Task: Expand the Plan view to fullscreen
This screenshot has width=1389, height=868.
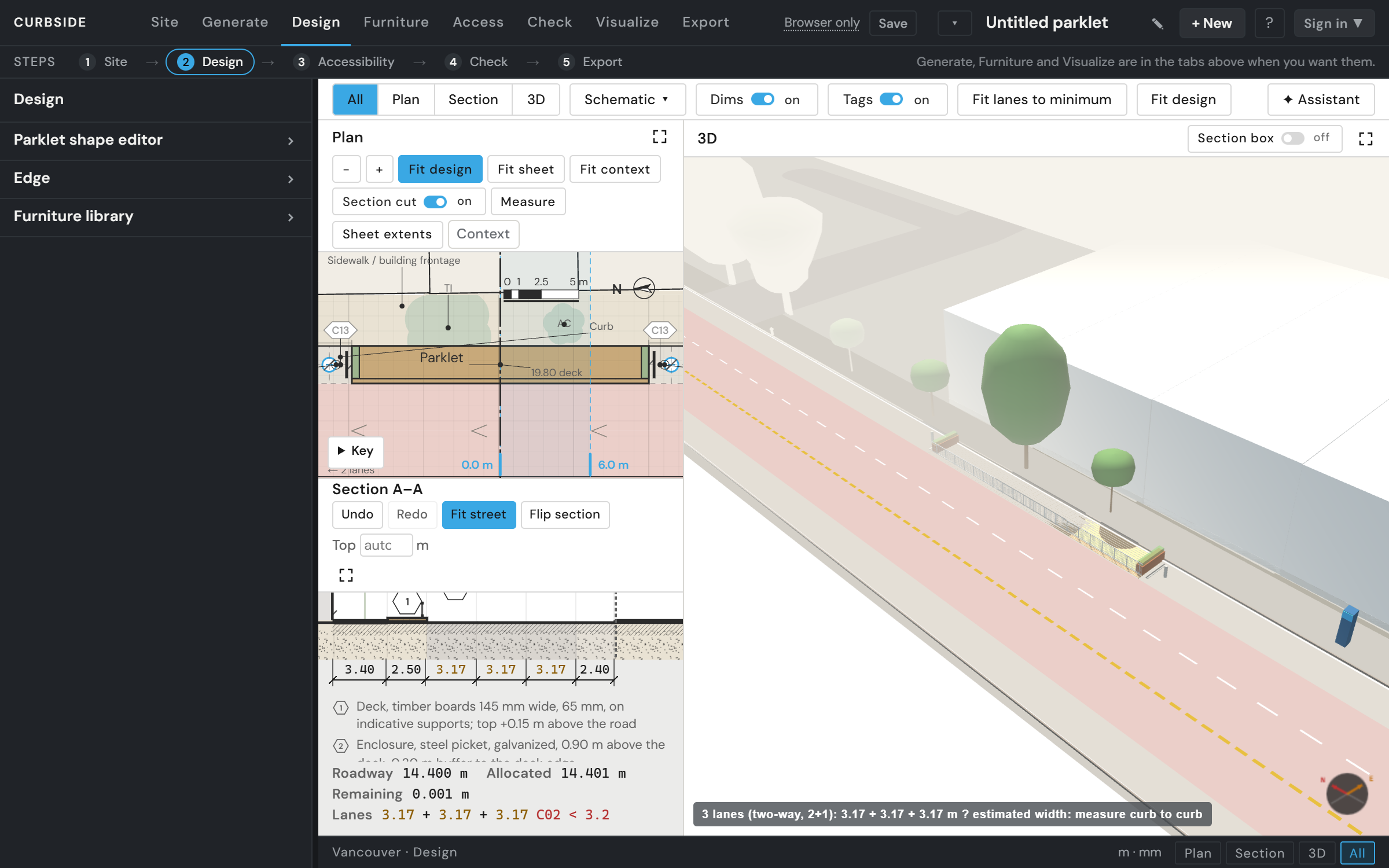Action: pyautogui.click(x=660, y=137)
